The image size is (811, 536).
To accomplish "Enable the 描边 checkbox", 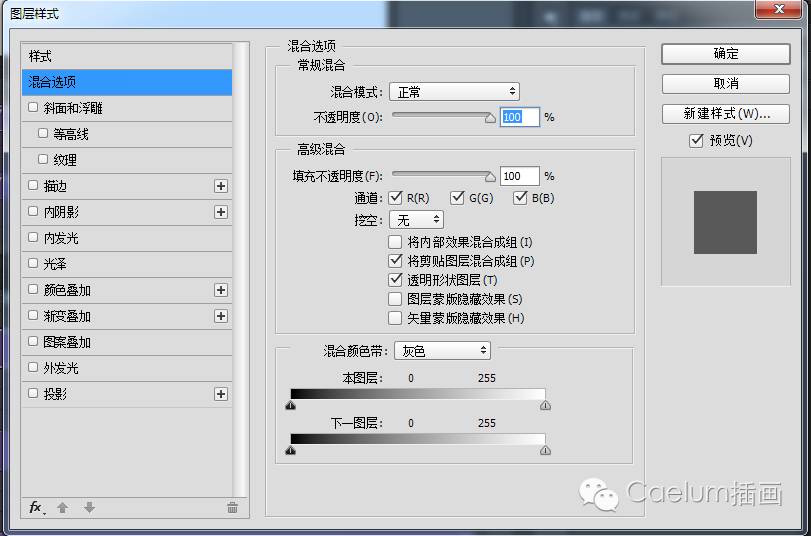I will coord(33,185).
